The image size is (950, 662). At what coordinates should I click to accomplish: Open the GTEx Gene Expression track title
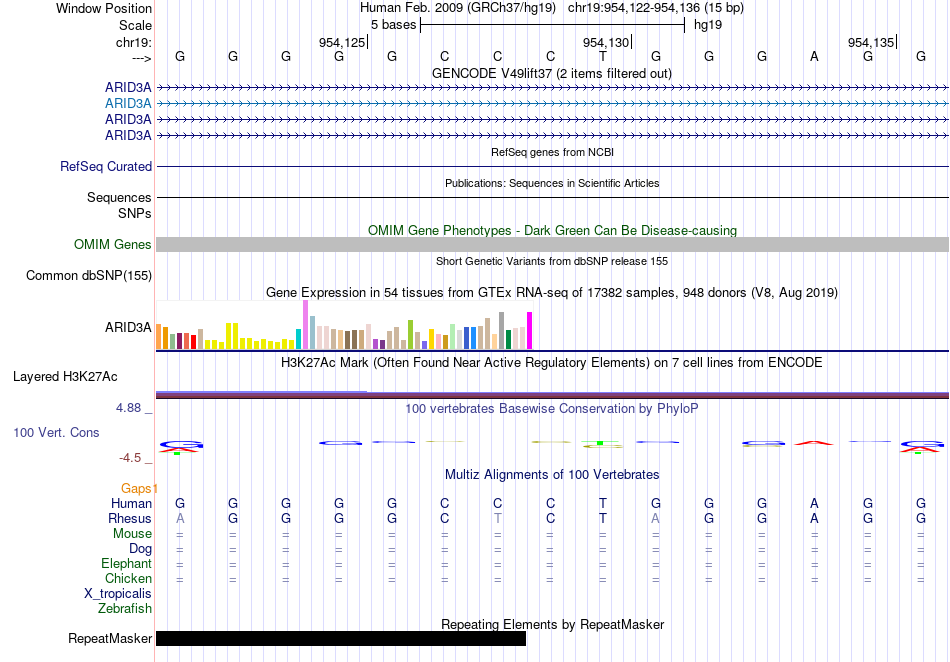[552, 293]
